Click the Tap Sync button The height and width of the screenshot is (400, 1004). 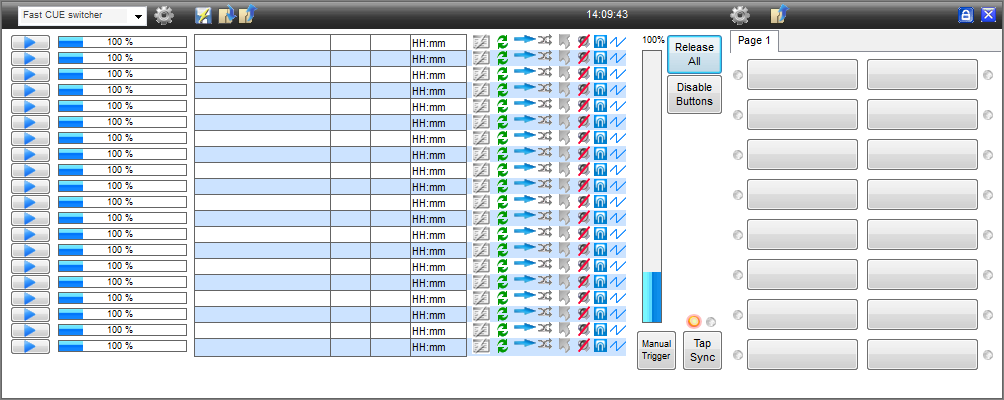tap(702, 351)
